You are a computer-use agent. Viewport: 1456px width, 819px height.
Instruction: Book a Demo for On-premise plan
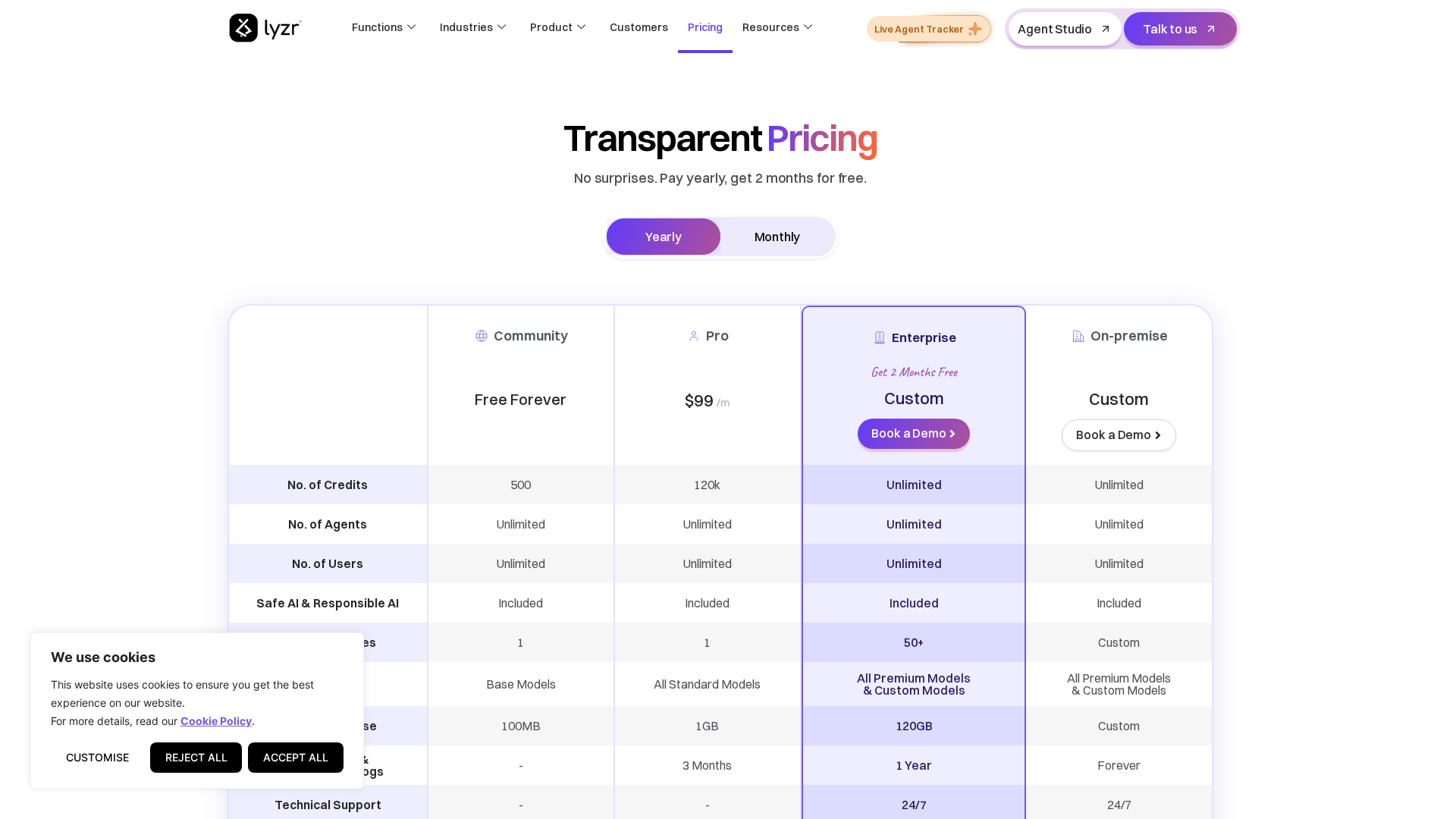1118,435
